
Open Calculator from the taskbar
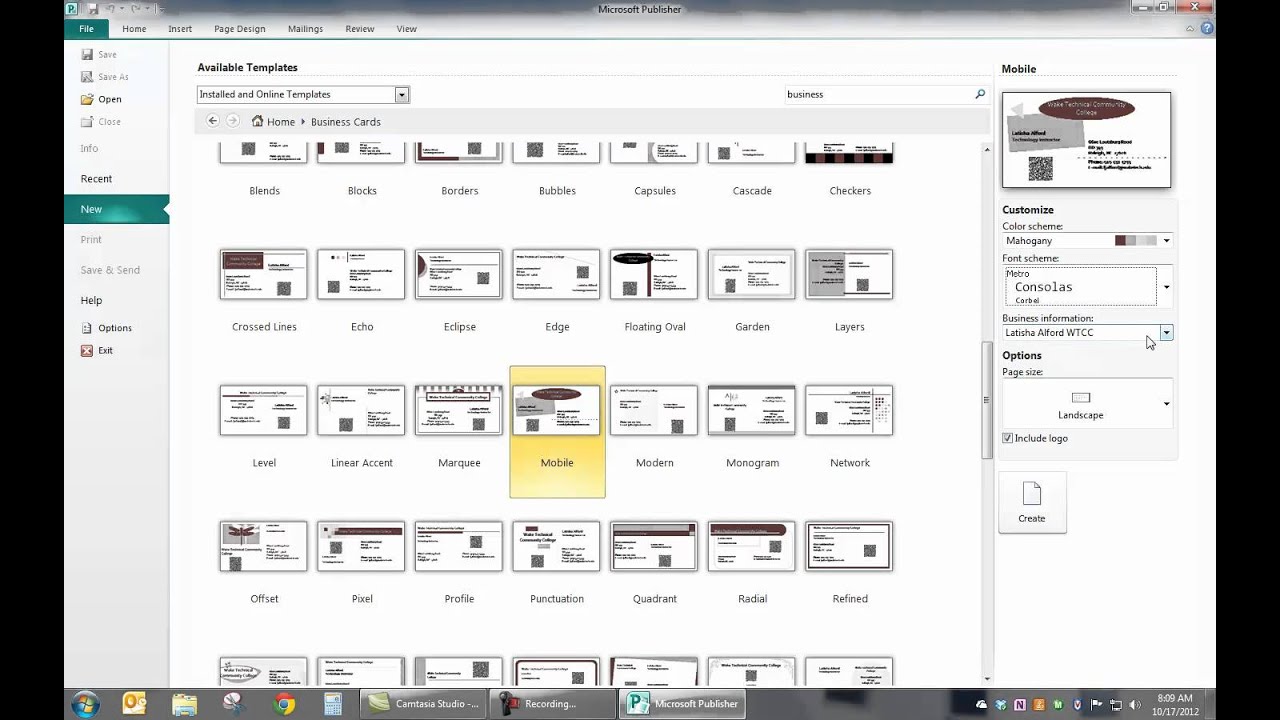[x=332, y=704]
